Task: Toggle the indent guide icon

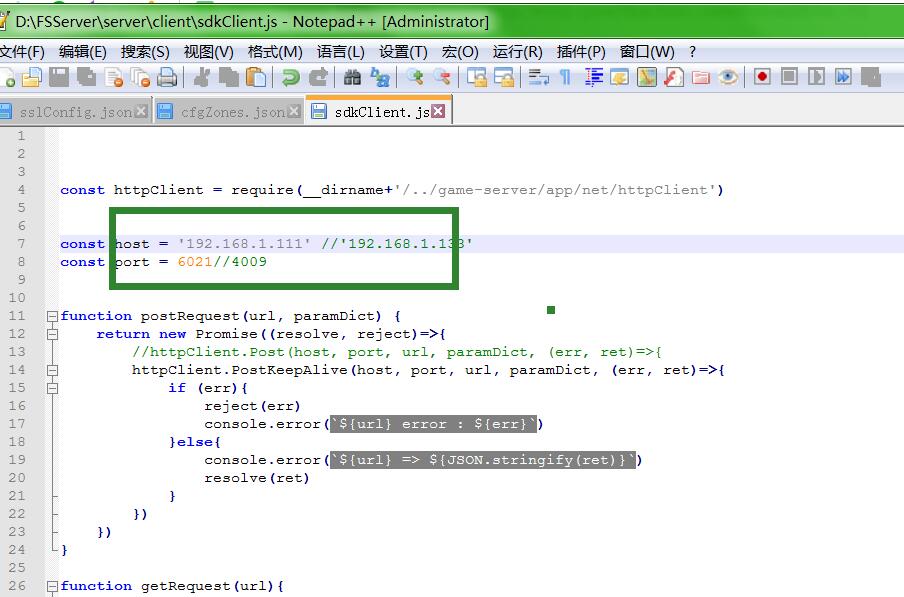Action: 594,77
